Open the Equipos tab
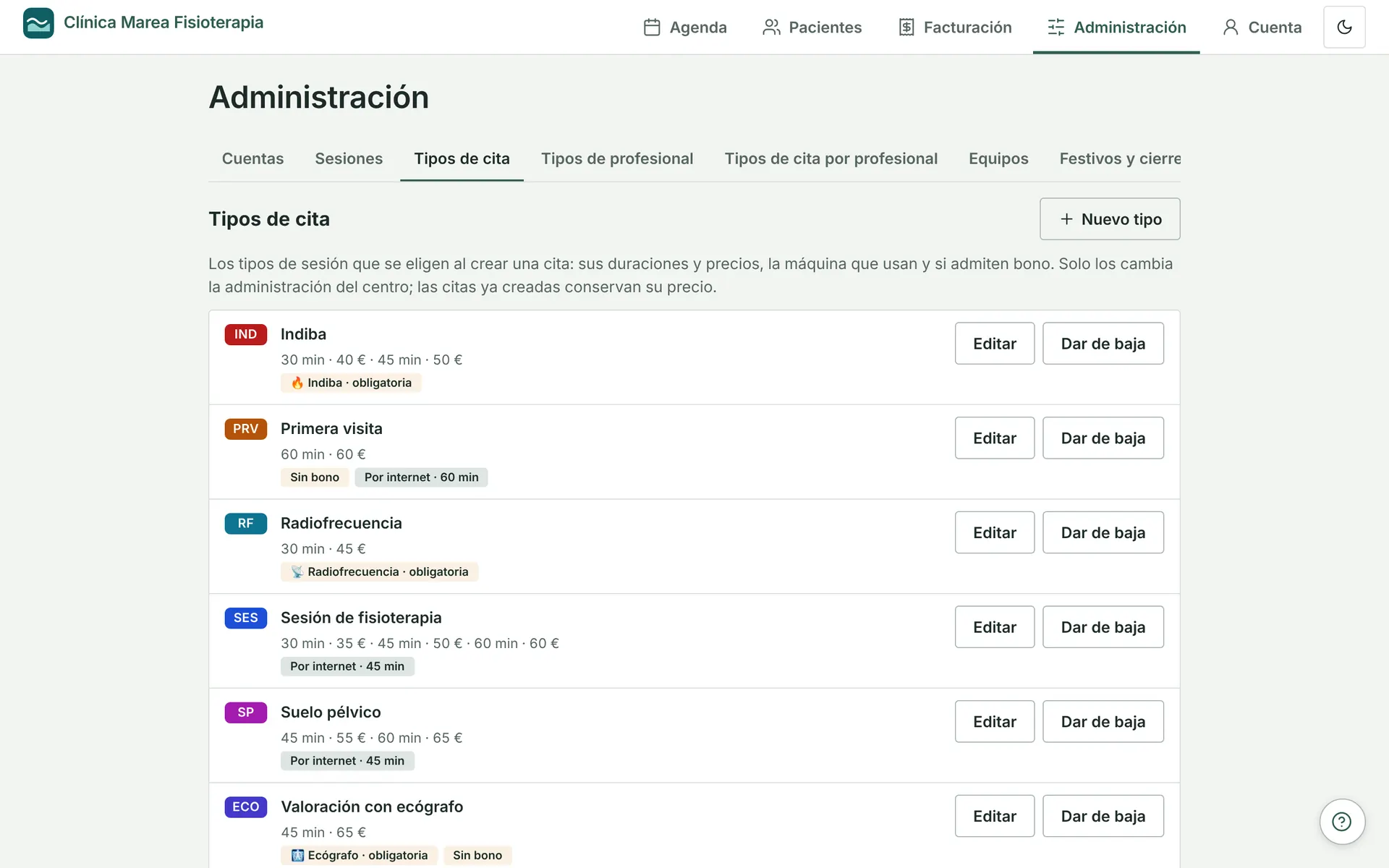This screenshot has height=868, width=1389. pyautogui.click(x=998, y=159)
